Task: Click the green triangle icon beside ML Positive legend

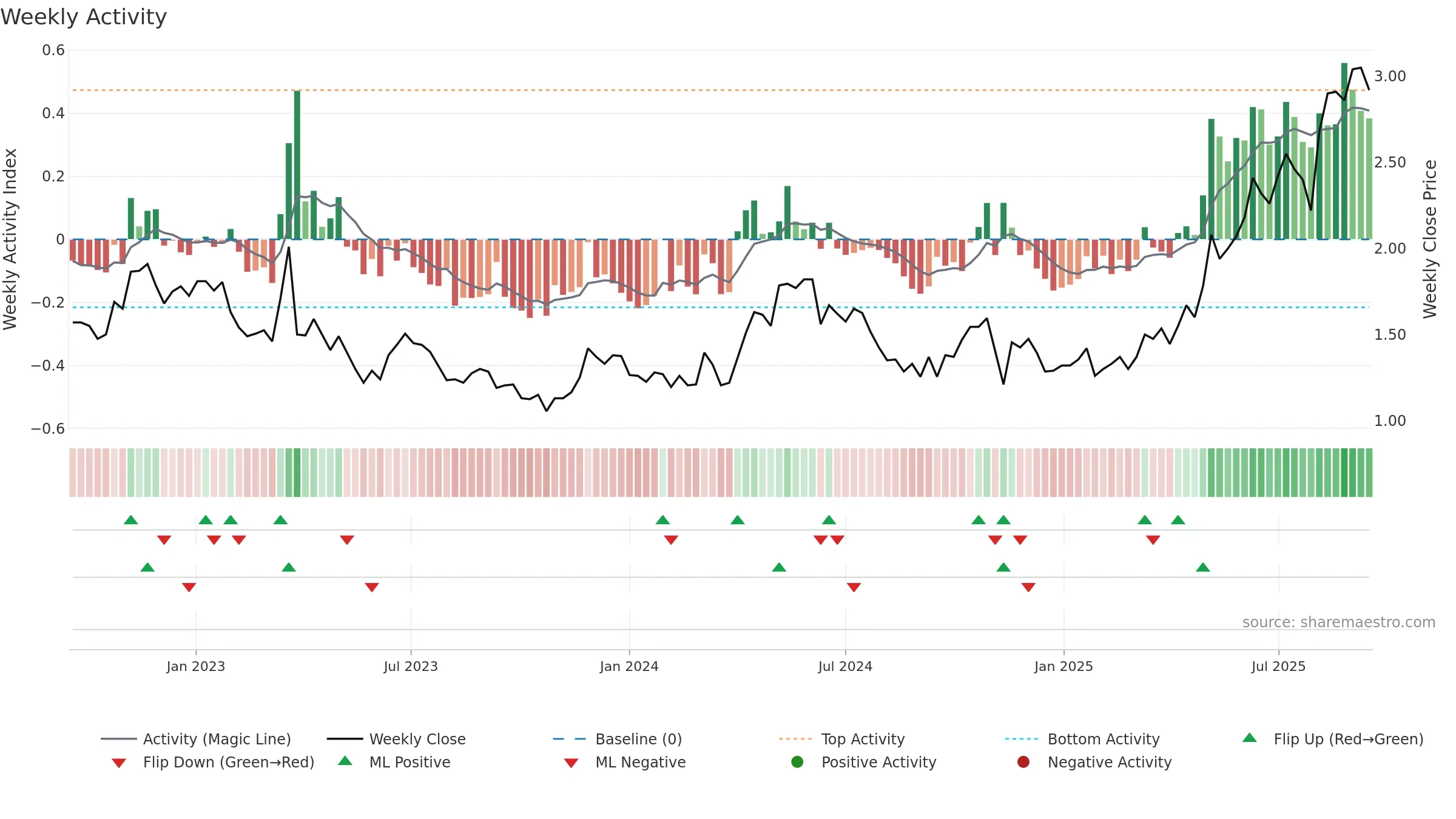Action: (345, 761)
